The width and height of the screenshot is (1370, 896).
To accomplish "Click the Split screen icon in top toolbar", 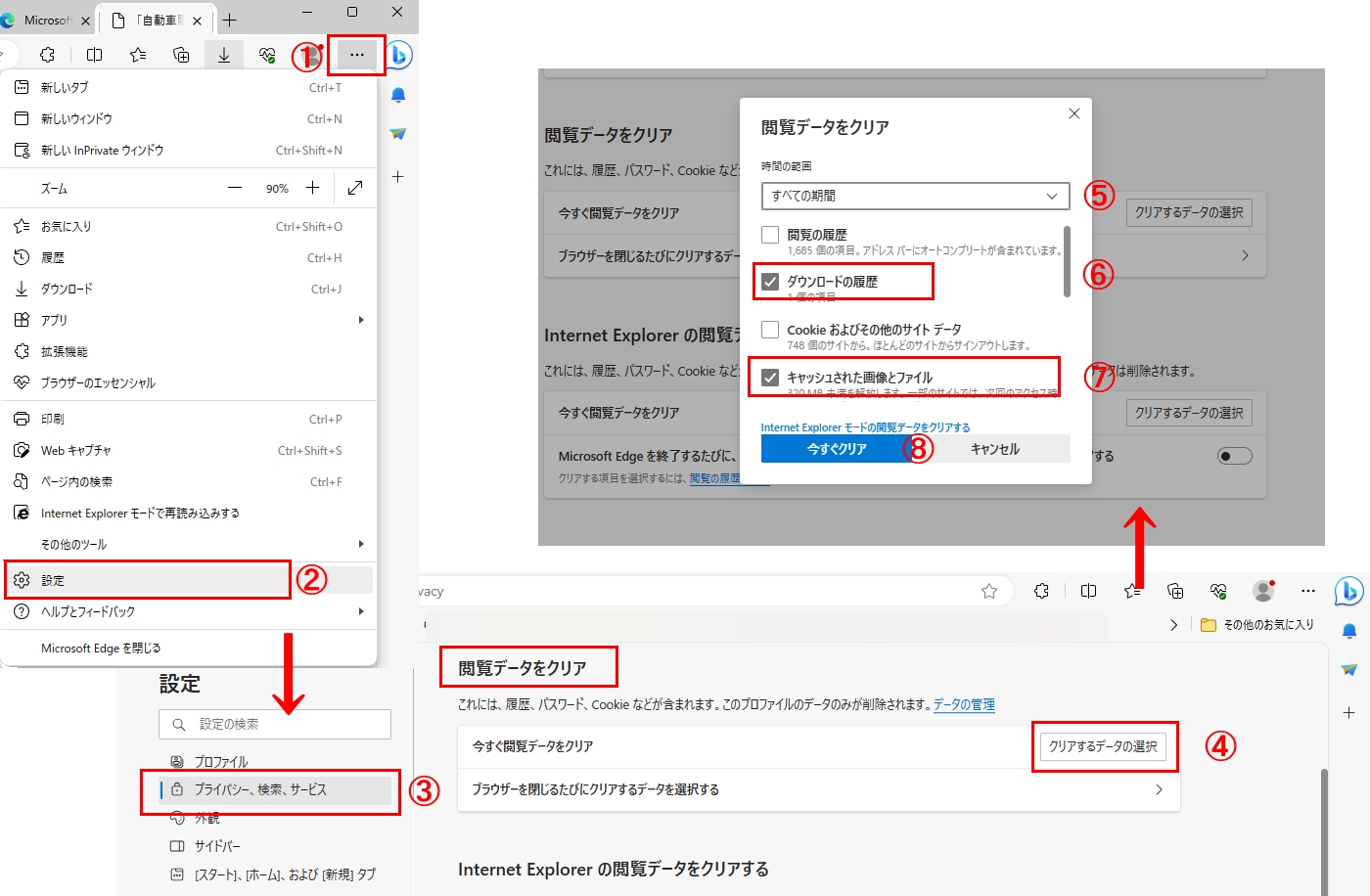I will [x=94, y=55].
